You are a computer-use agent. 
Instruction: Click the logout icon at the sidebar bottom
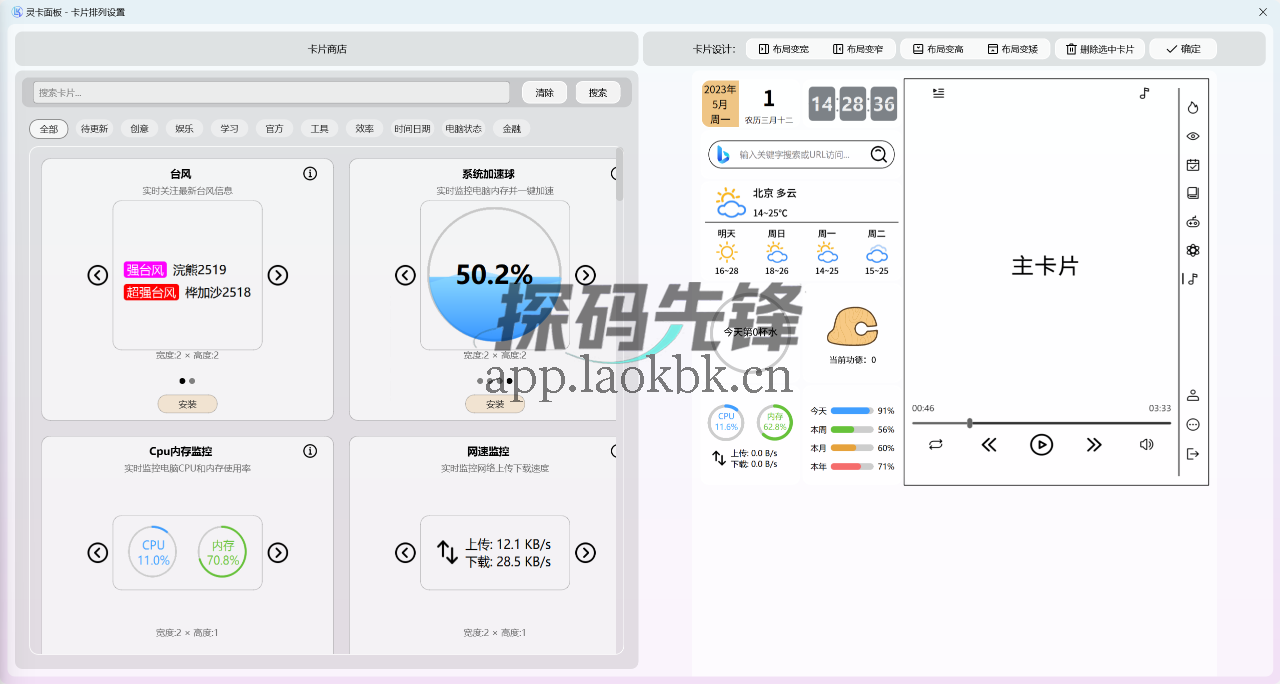pyautogui.click(x=1192, y=453)
